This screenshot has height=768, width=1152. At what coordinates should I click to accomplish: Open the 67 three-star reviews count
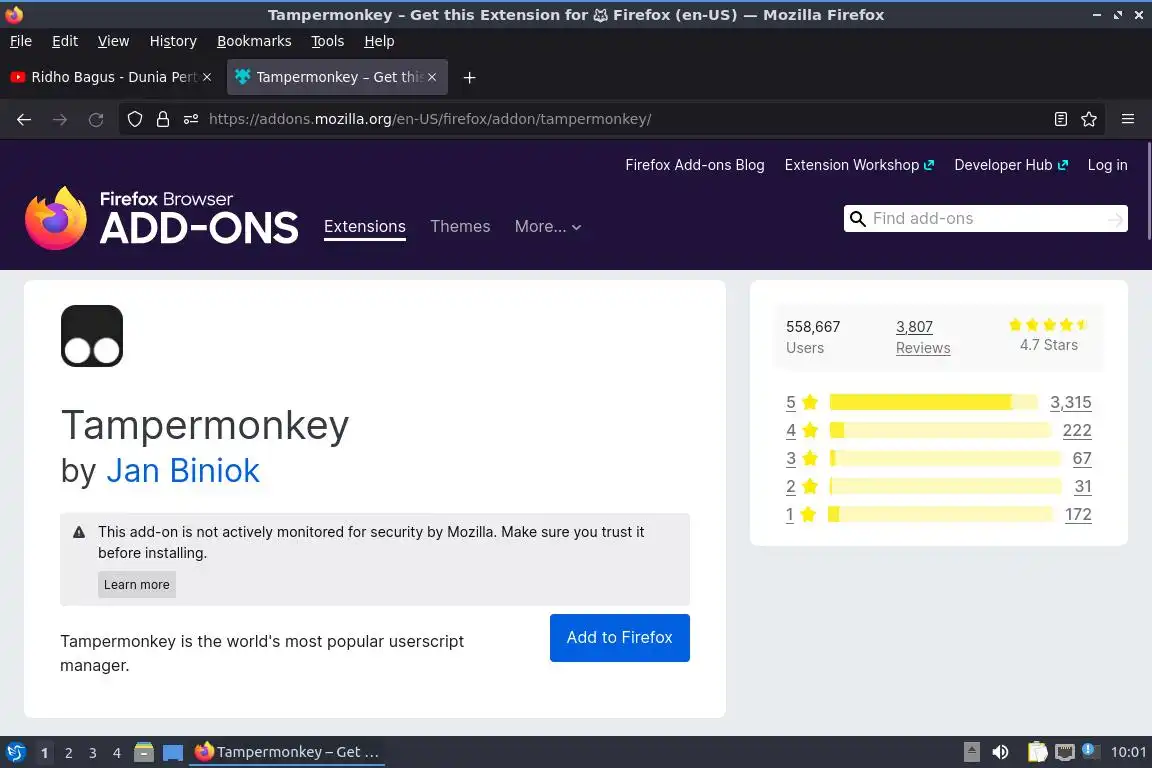1081,458
